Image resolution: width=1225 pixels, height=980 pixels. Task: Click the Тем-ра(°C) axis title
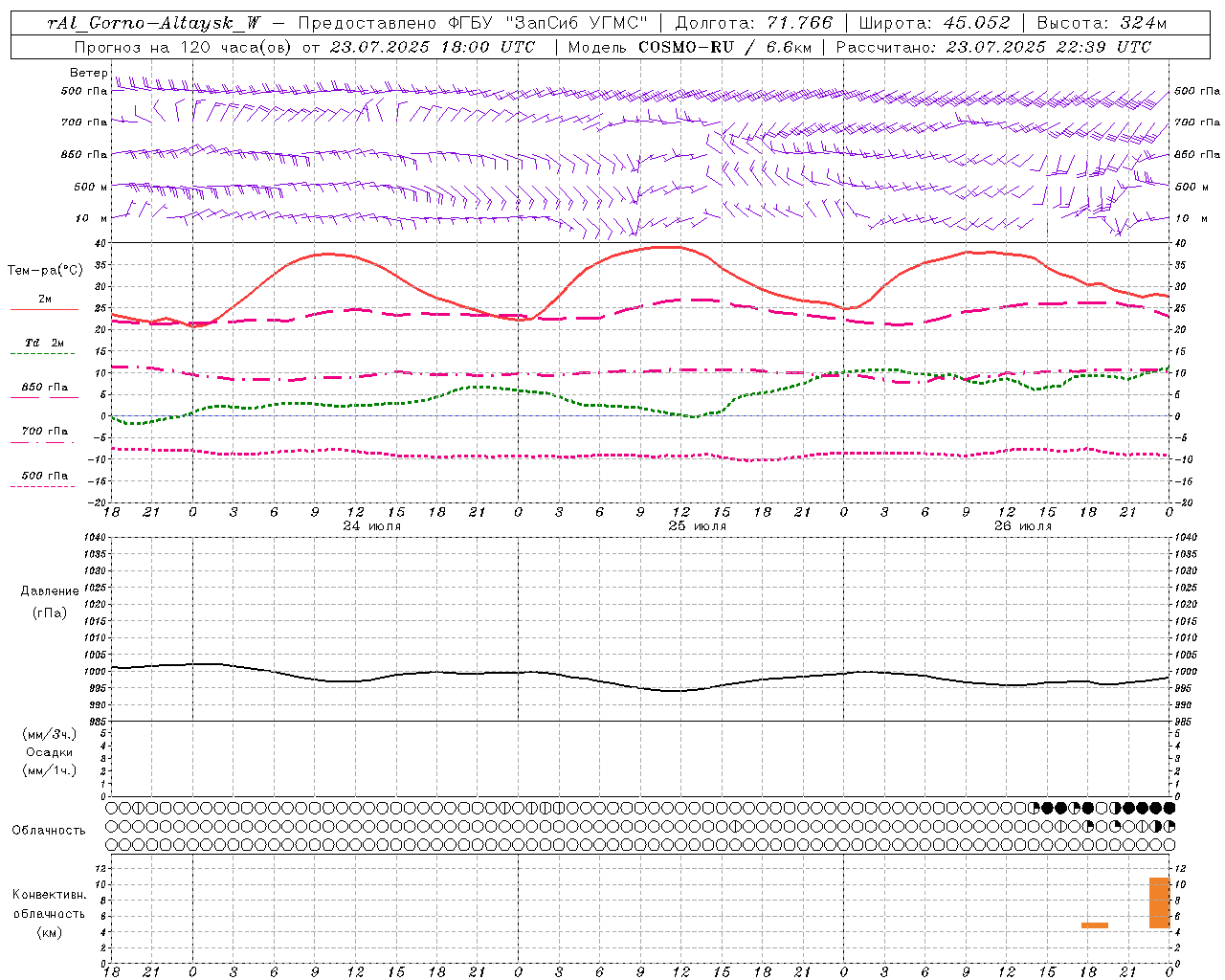pos(45,271)
